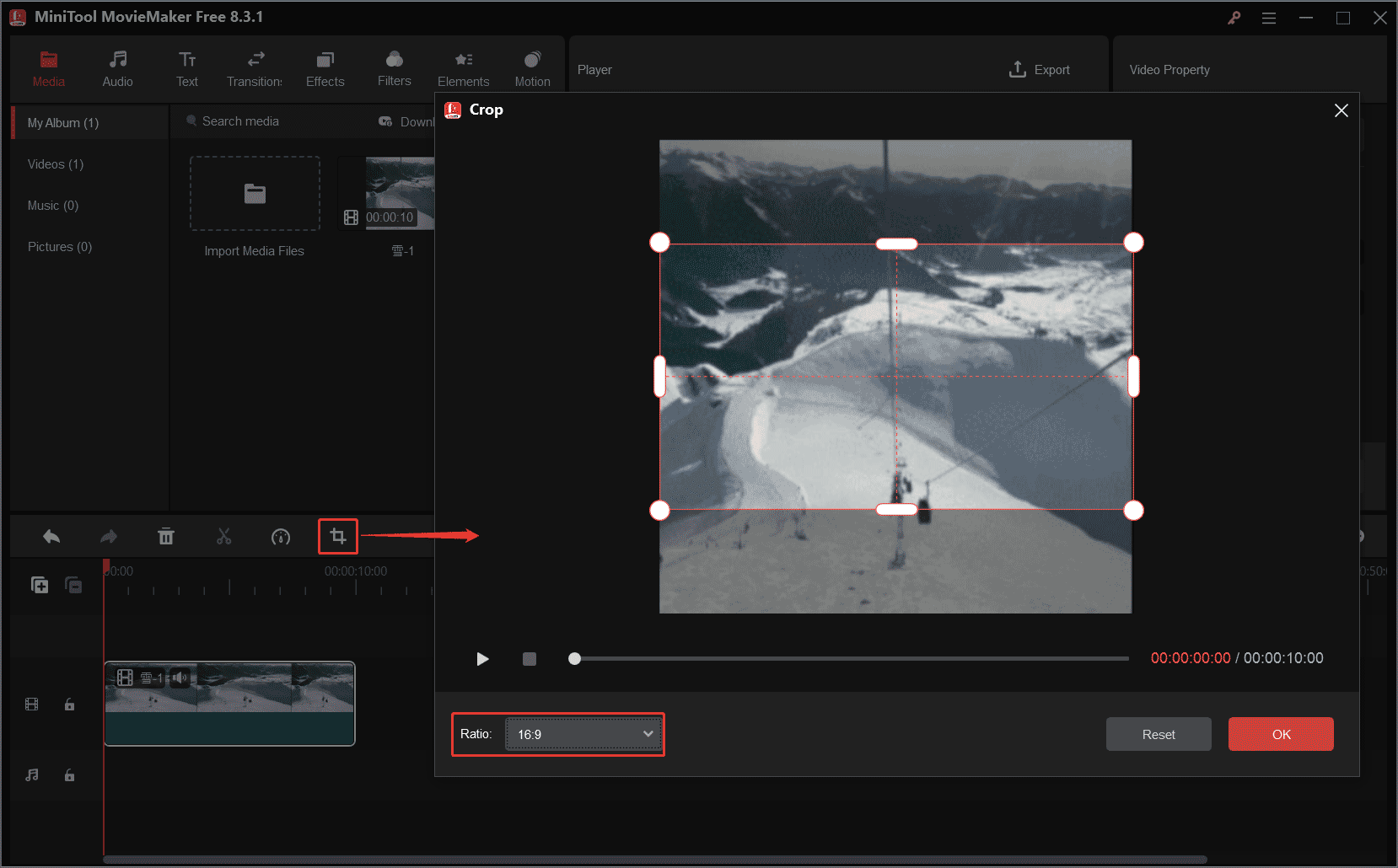Toggle the video track lock
The image size is (1398, 868).
(x=70, y=705)
